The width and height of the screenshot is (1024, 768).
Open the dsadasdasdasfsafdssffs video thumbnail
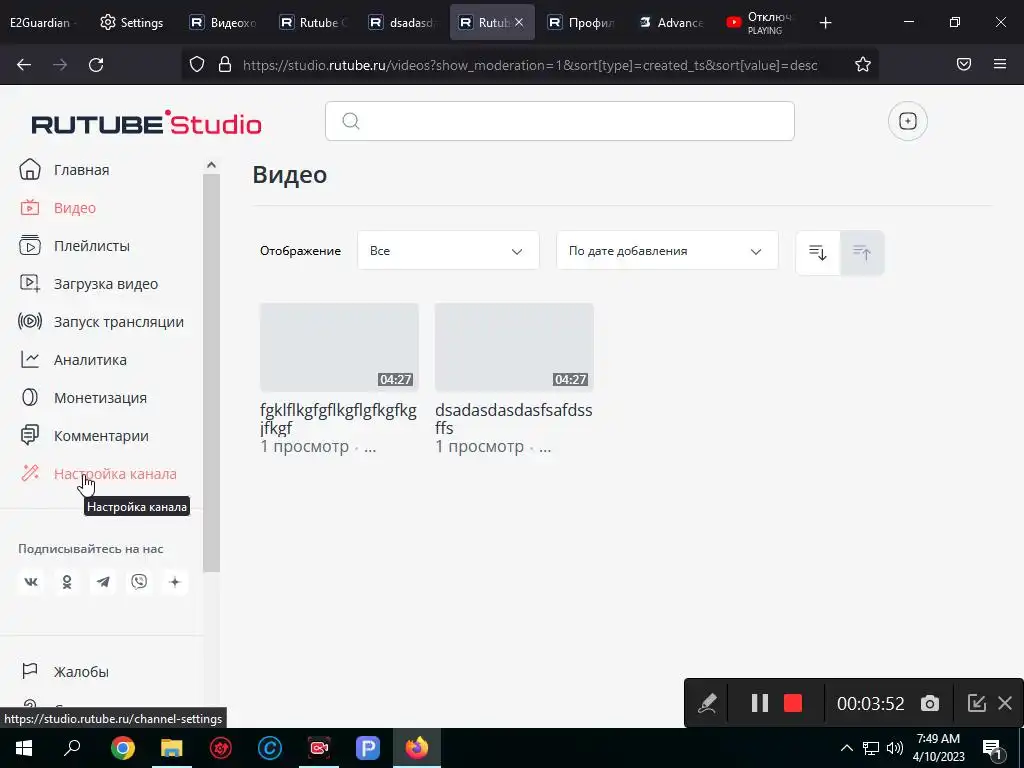point(514,347)
